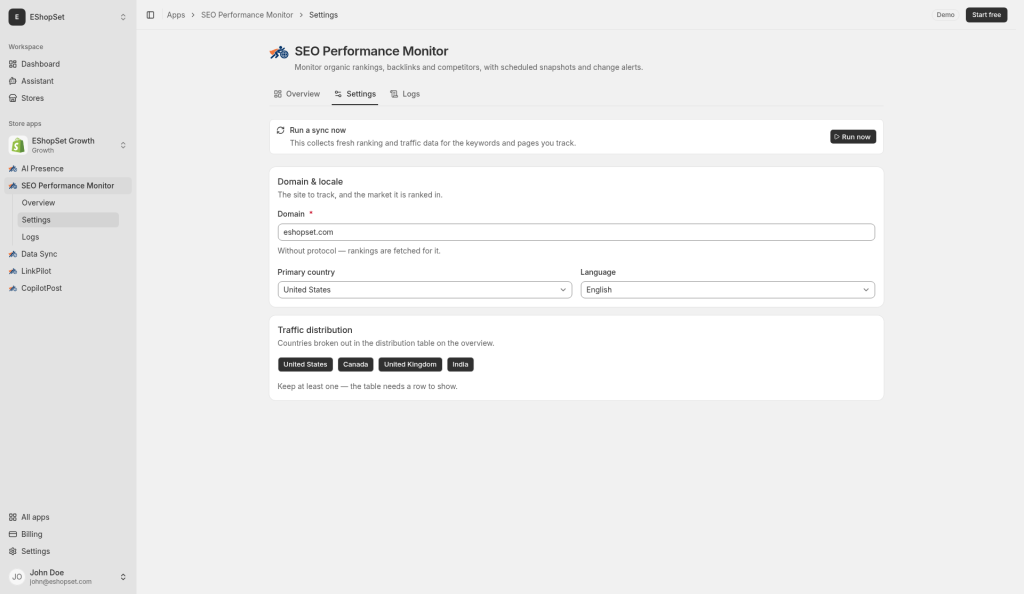Viewport: 1024px width, 594px height.
Task: Click the CopilotPost app icon
Action: click(x=12, y=288)
